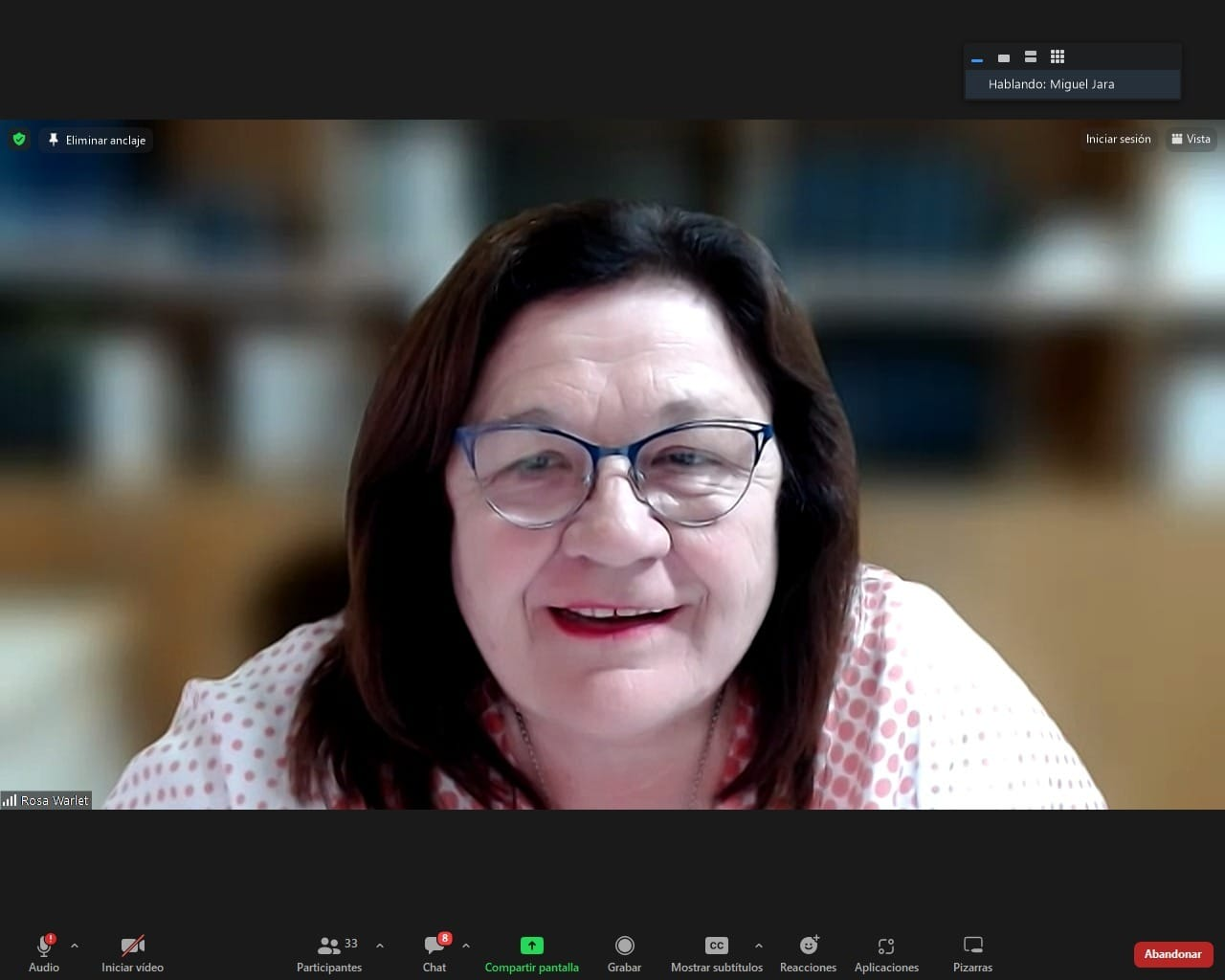Screen dimensions: 1225x980
Task: Open the Participantes panel
Action: click(329, 953)
